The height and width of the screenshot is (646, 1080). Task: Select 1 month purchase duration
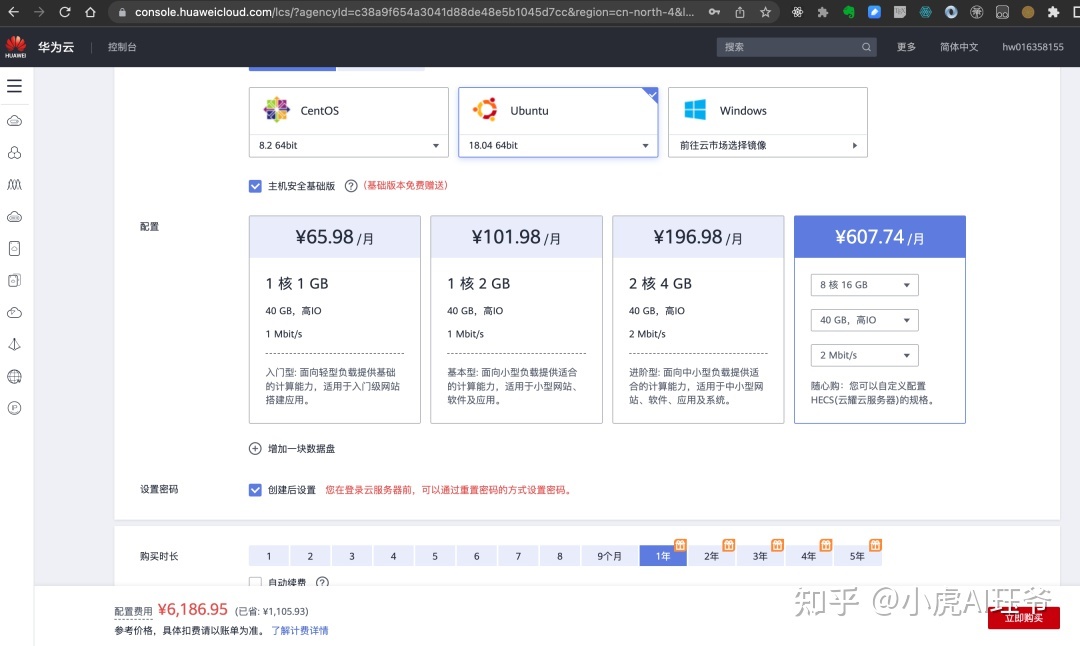269,556
